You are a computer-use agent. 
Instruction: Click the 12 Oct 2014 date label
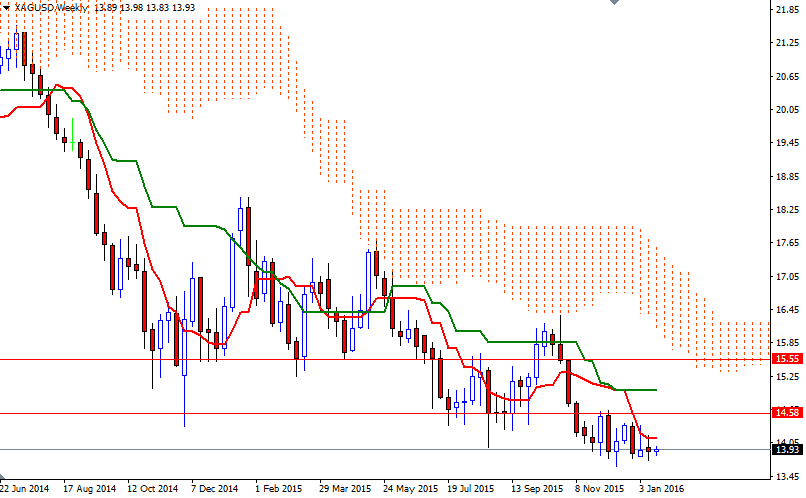tap(152, 488)
